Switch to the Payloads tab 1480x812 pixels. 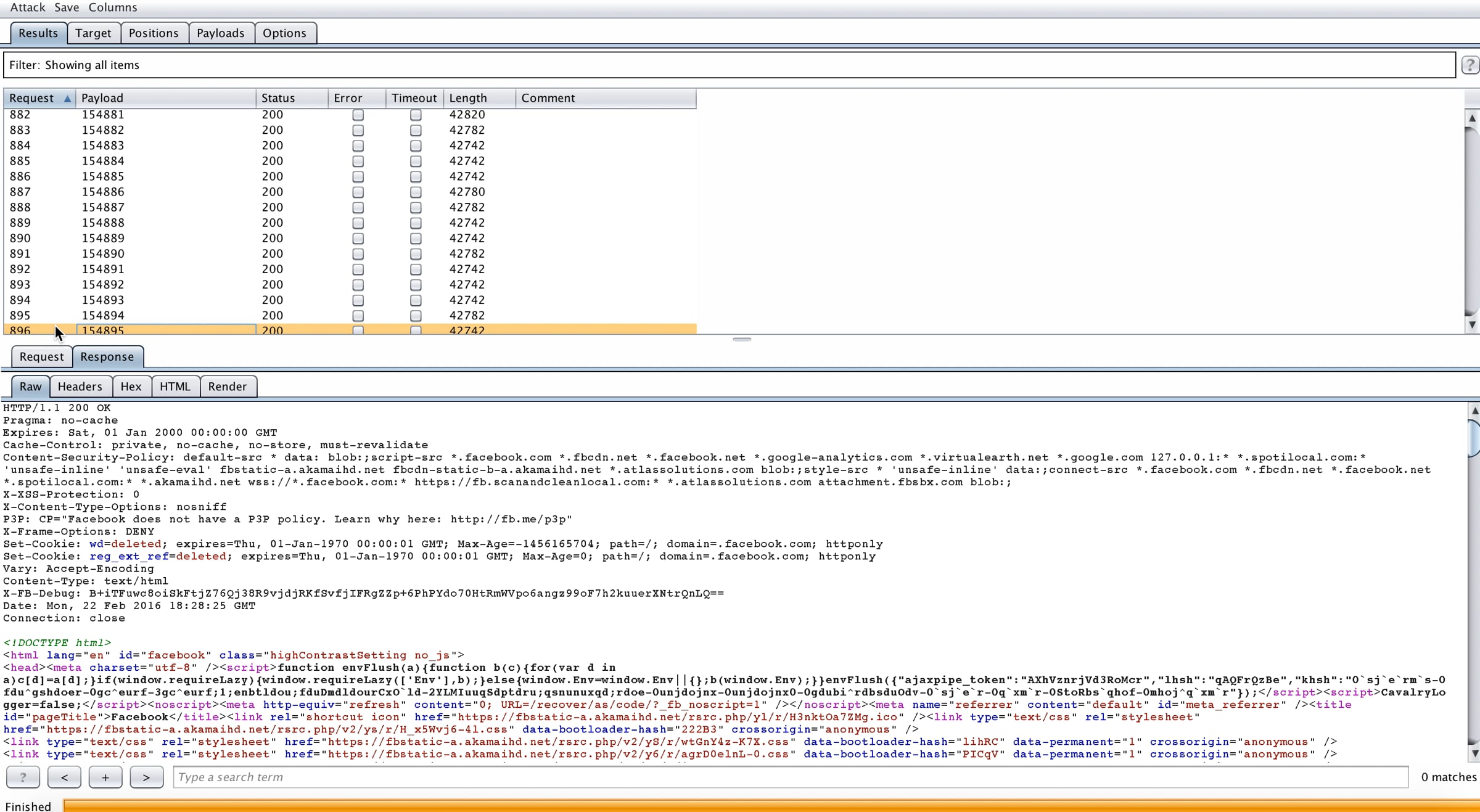tap(220, 33)
